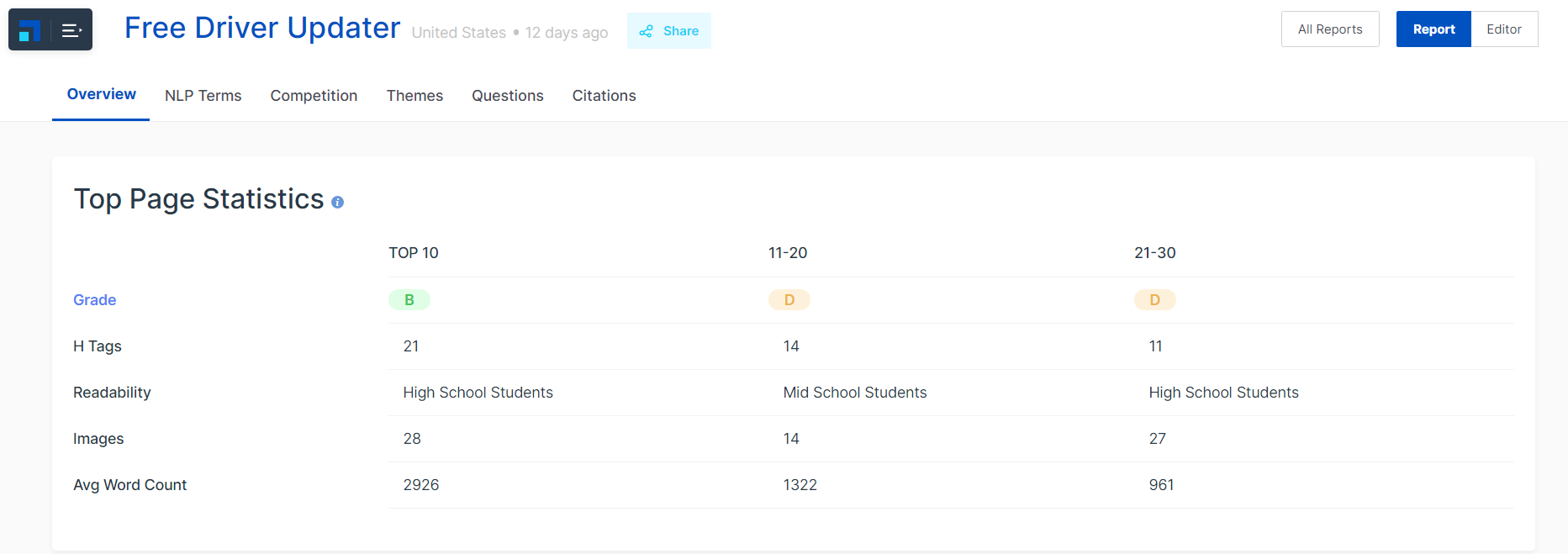The image size is (1568, 554).
Task: Click High School Students under 21-30
Action: pos(1224,393)
